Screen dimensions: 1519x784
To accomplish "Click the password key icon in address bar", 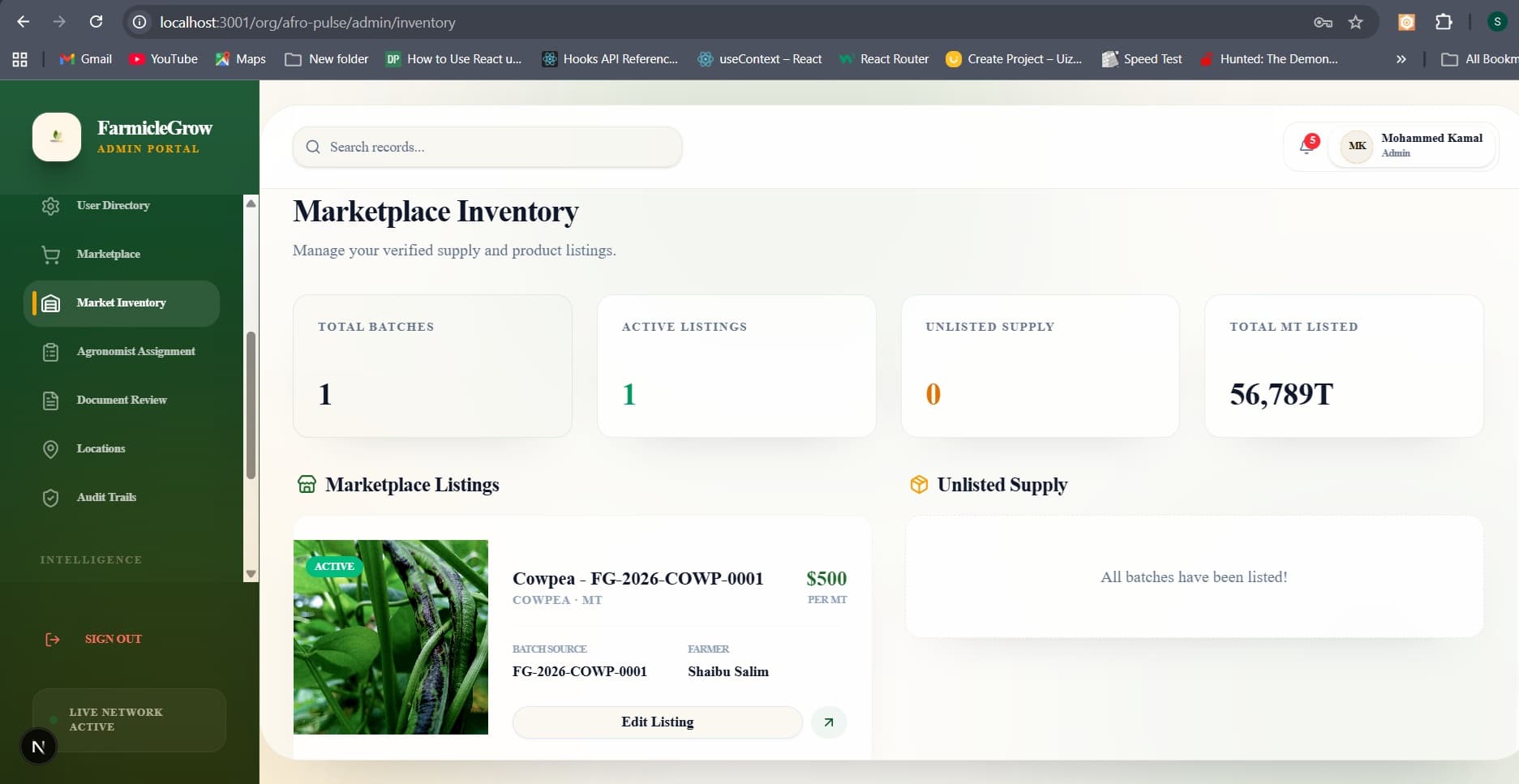I will coord(1323,22).
